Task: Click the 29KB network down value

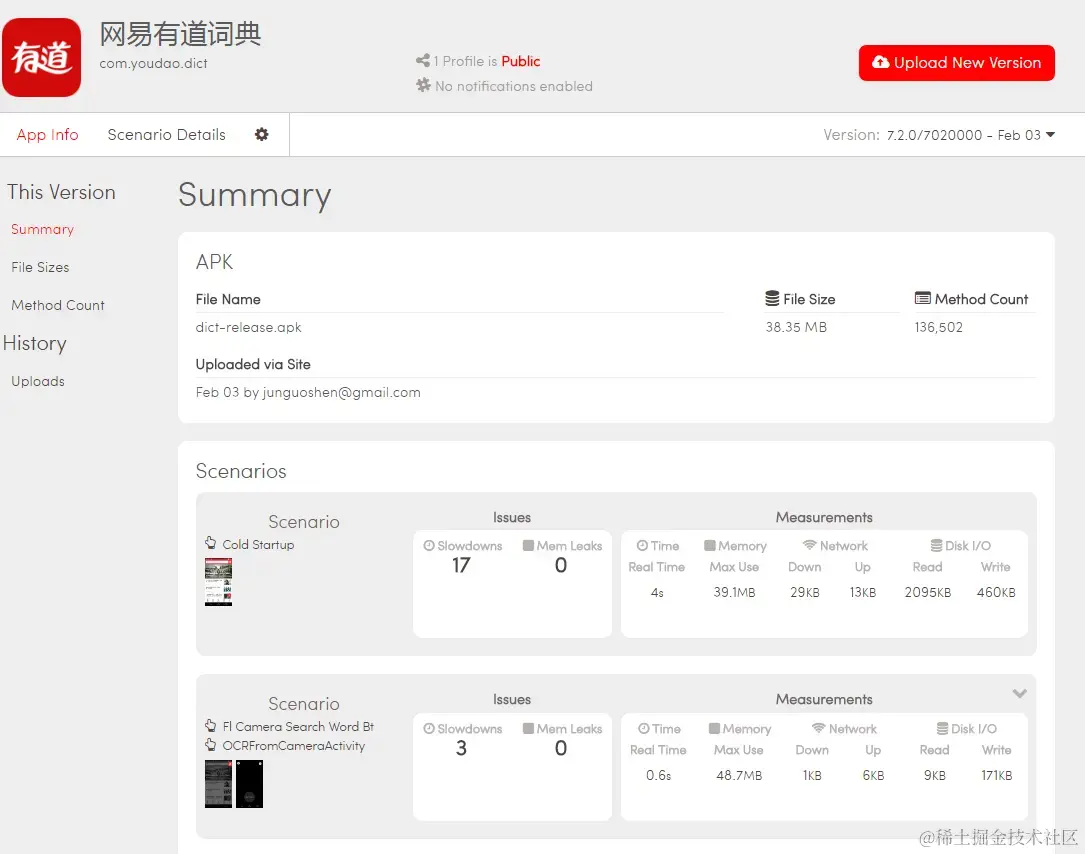Action: pos(805,592)
